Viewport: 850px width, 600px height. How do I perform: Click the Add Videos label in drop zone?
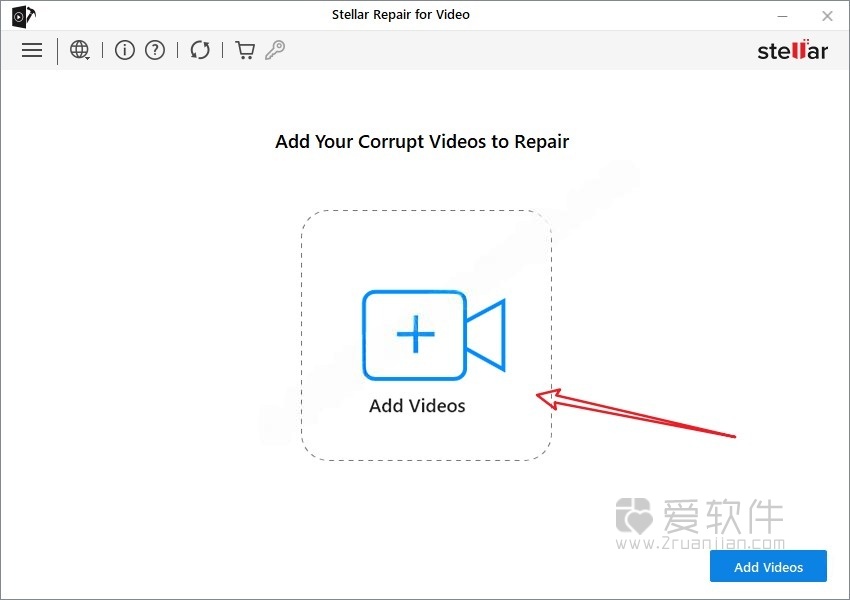417,405
